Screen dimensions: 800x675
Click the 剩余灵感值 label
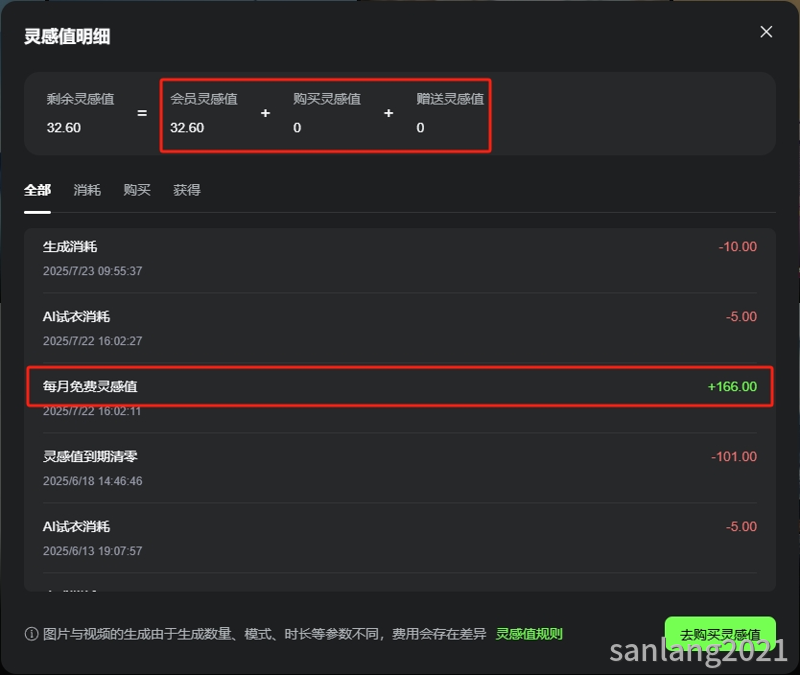(81, 99)
